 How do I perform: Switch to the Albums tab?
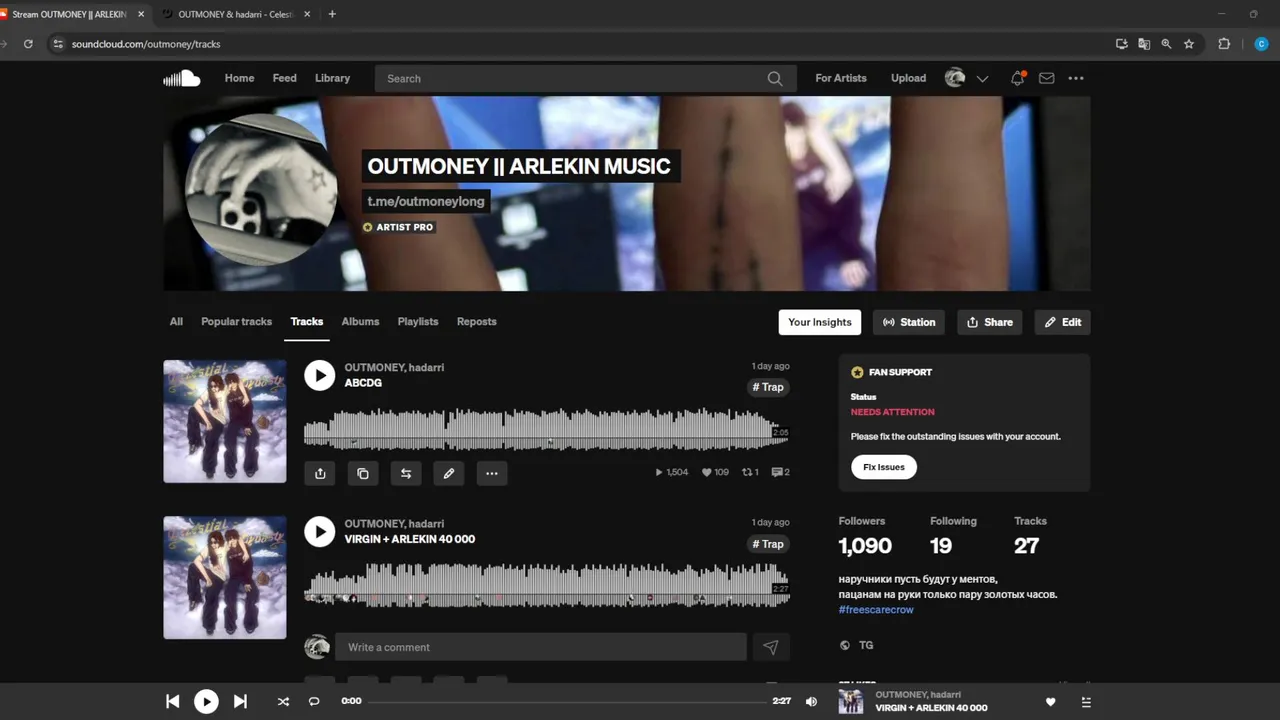[360, 322]
